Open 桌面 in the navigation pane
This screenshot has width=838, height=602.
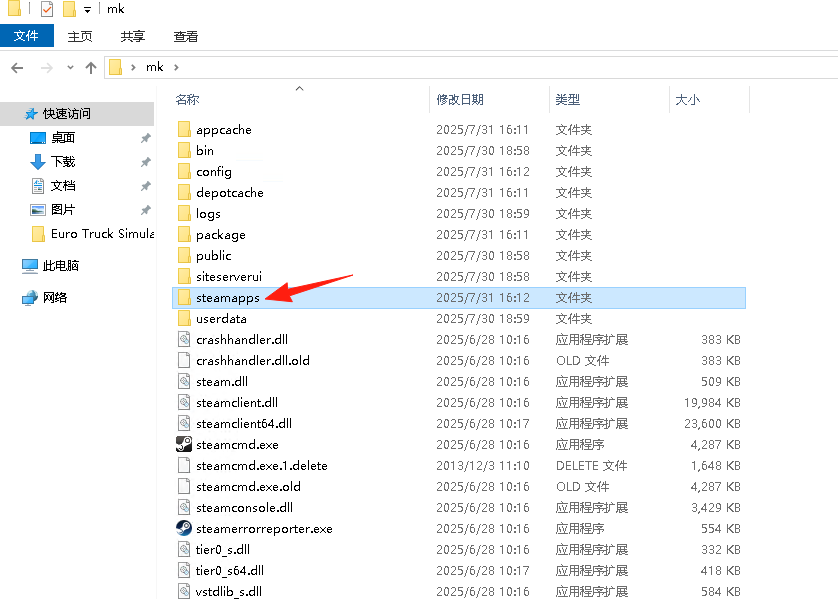63,137
